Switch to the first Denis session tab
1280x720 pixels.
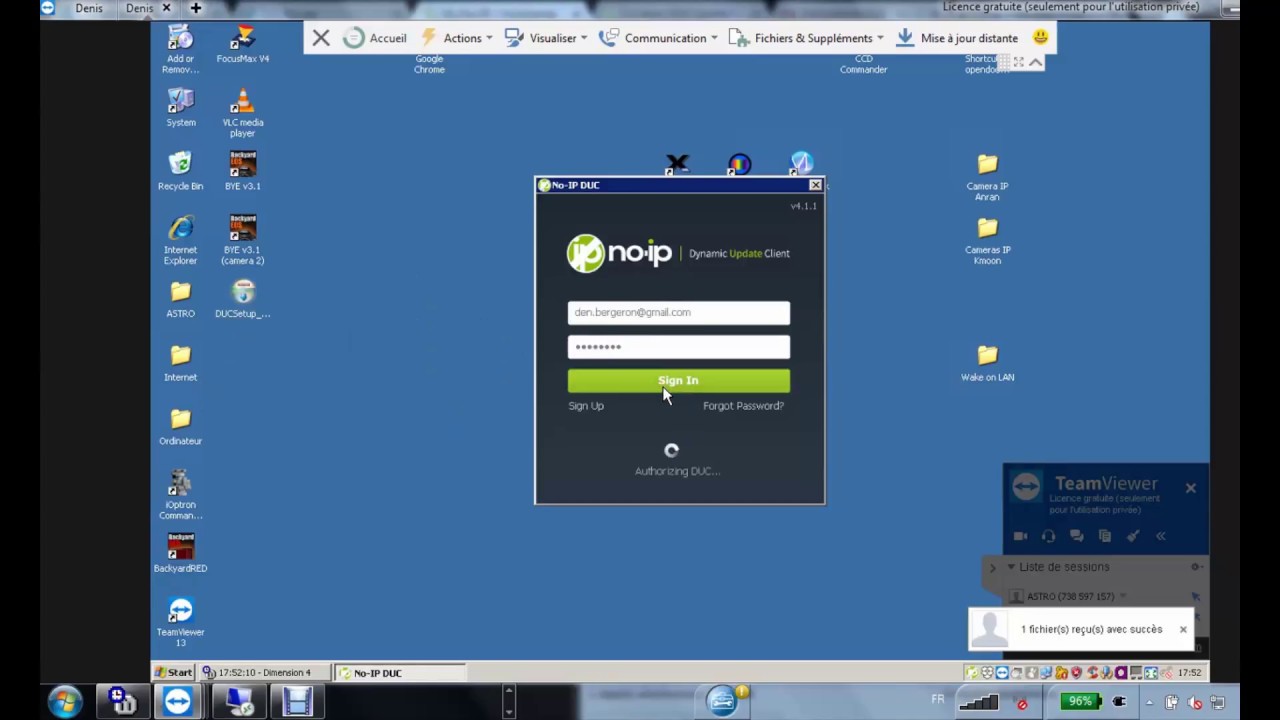point(89,8)
